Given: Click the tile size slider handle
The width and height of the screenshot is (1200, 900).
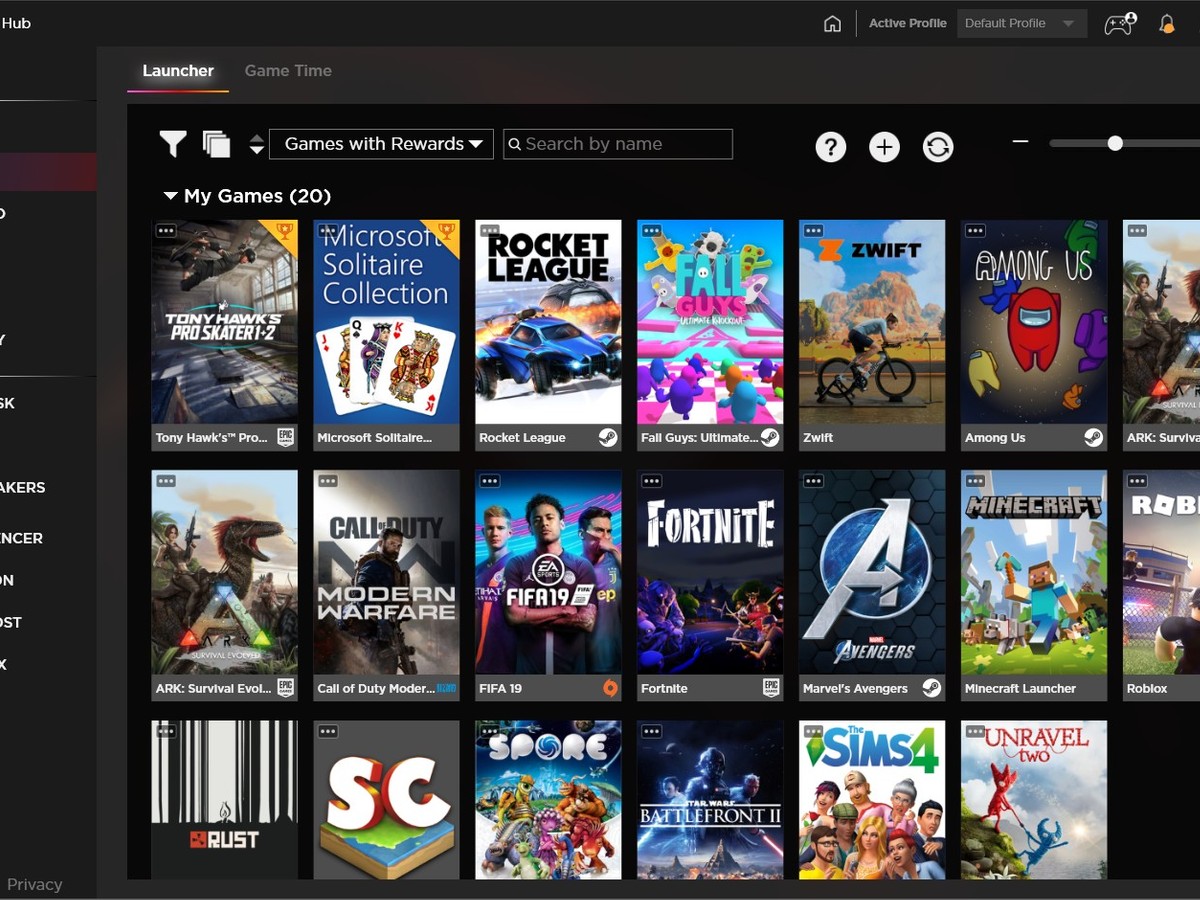Looking at the screenshot, I should pos(1115,143).
